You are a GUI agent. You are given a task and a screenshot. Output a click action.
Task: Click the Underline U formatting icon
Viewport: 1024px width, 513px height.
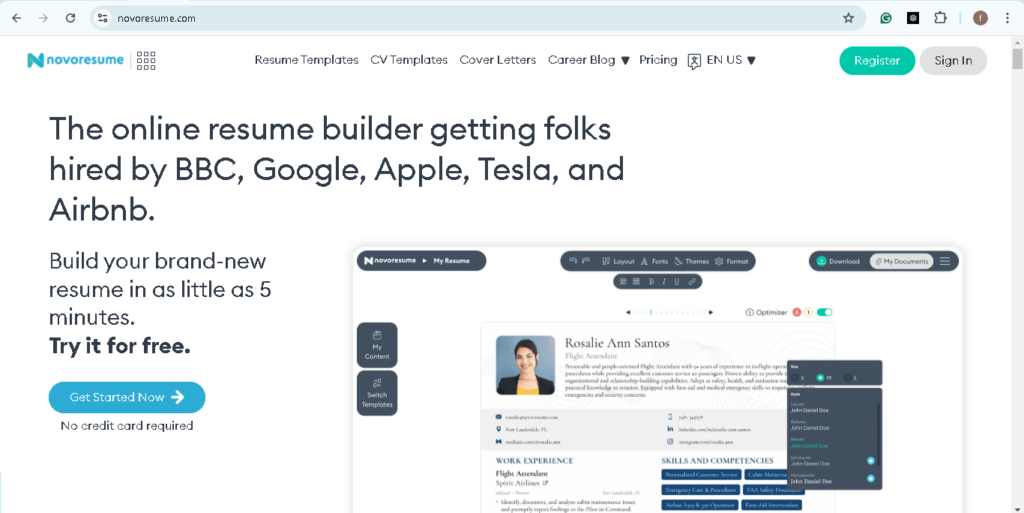677,281
